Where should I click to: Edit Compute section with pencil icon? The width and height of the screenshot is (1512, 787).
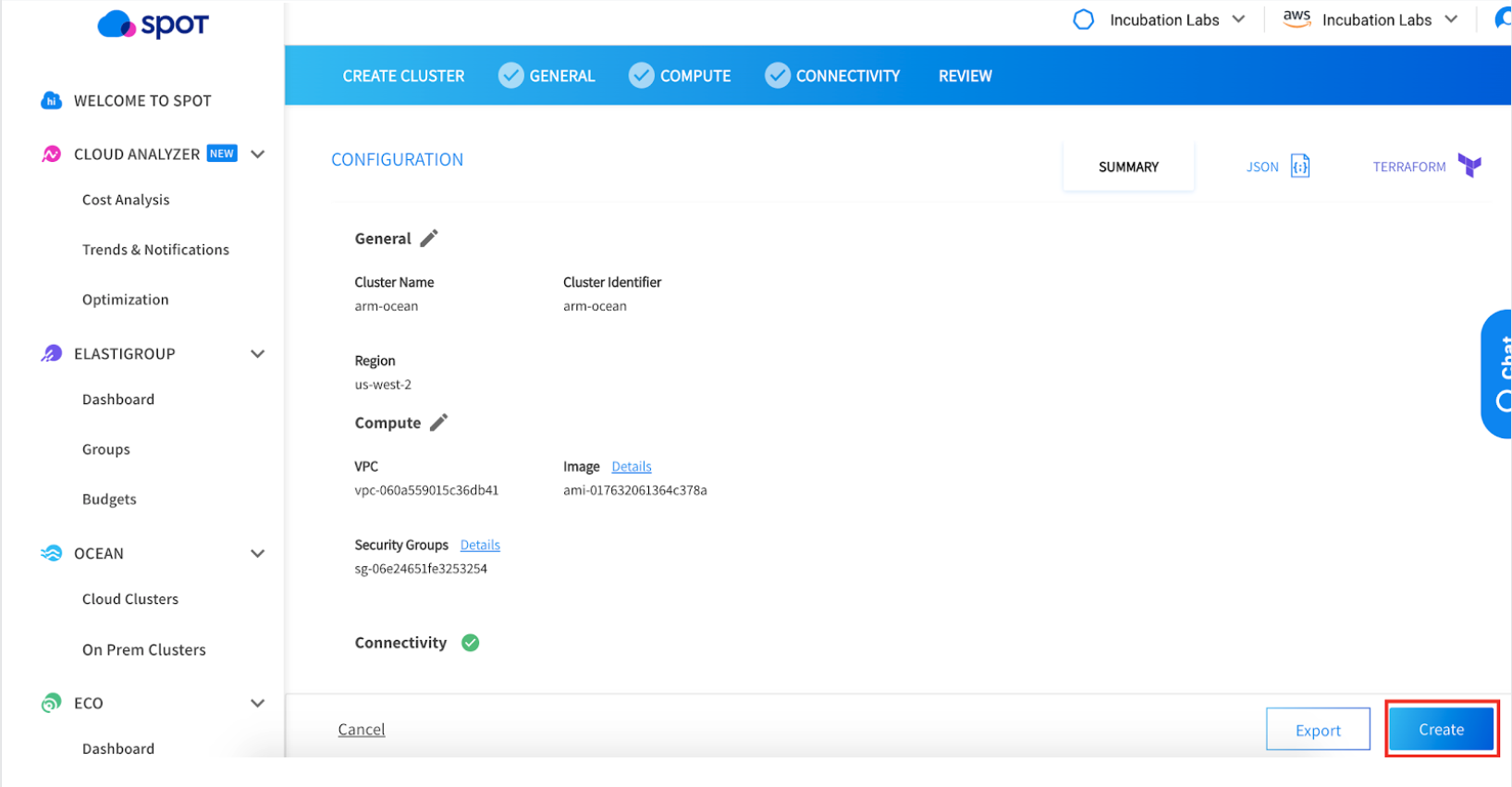point(438,423)
